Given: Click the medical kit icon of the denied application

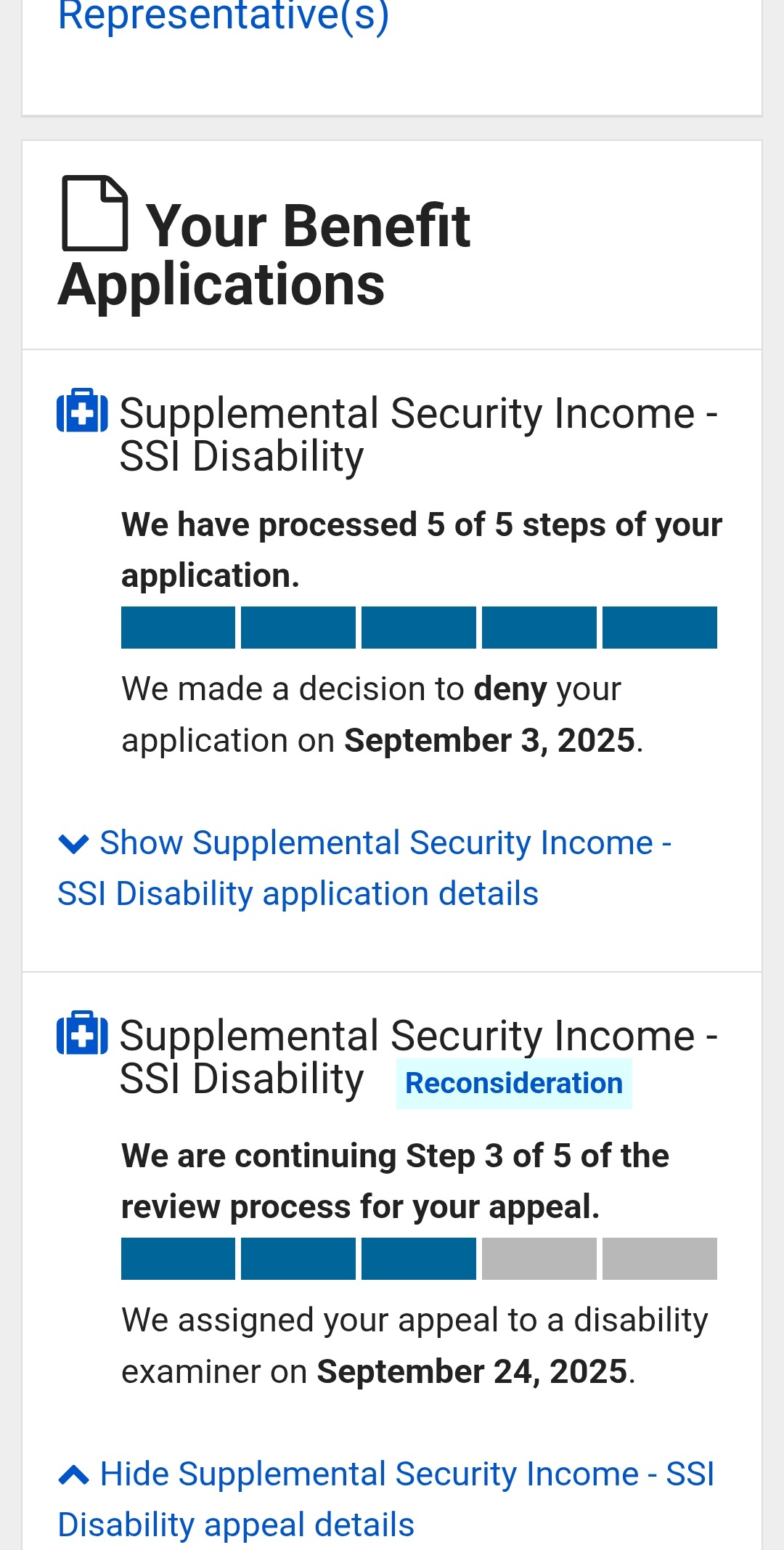Looking at the screenshot, I should point(83,411).
